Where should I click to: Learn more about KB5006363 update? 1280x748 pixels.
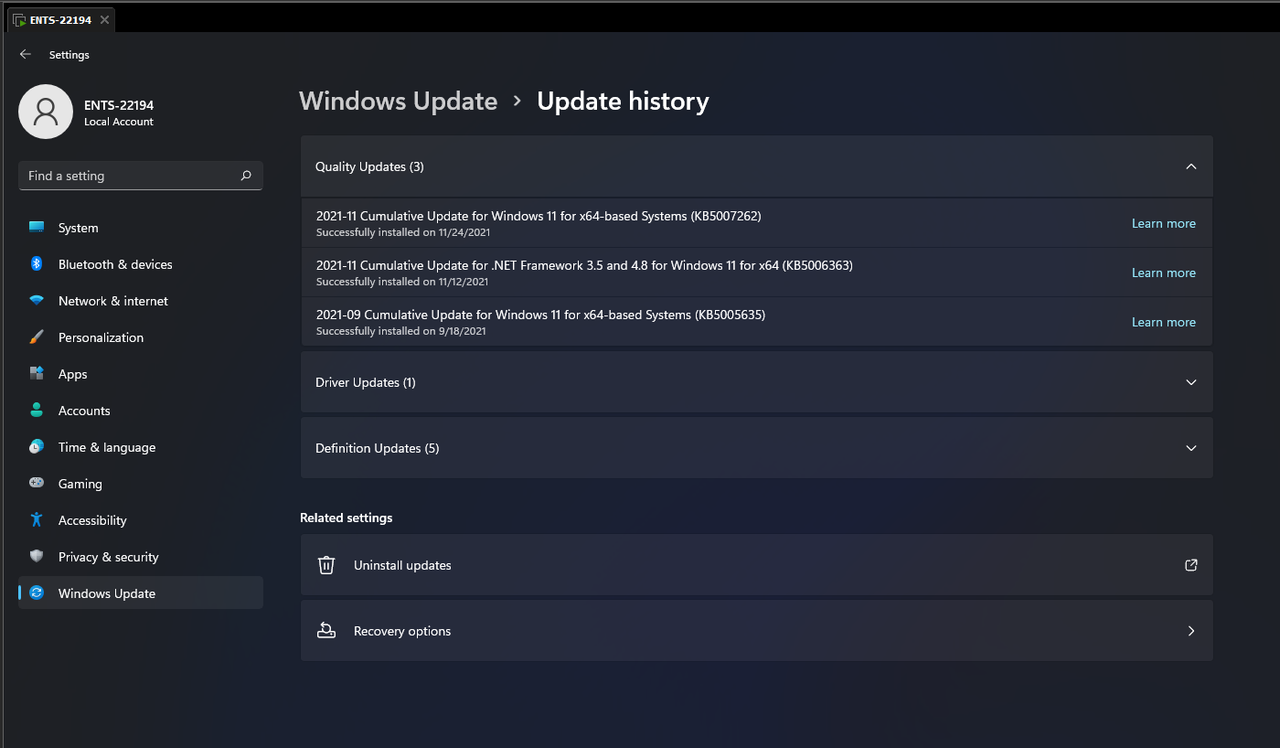coord(1163,273)
